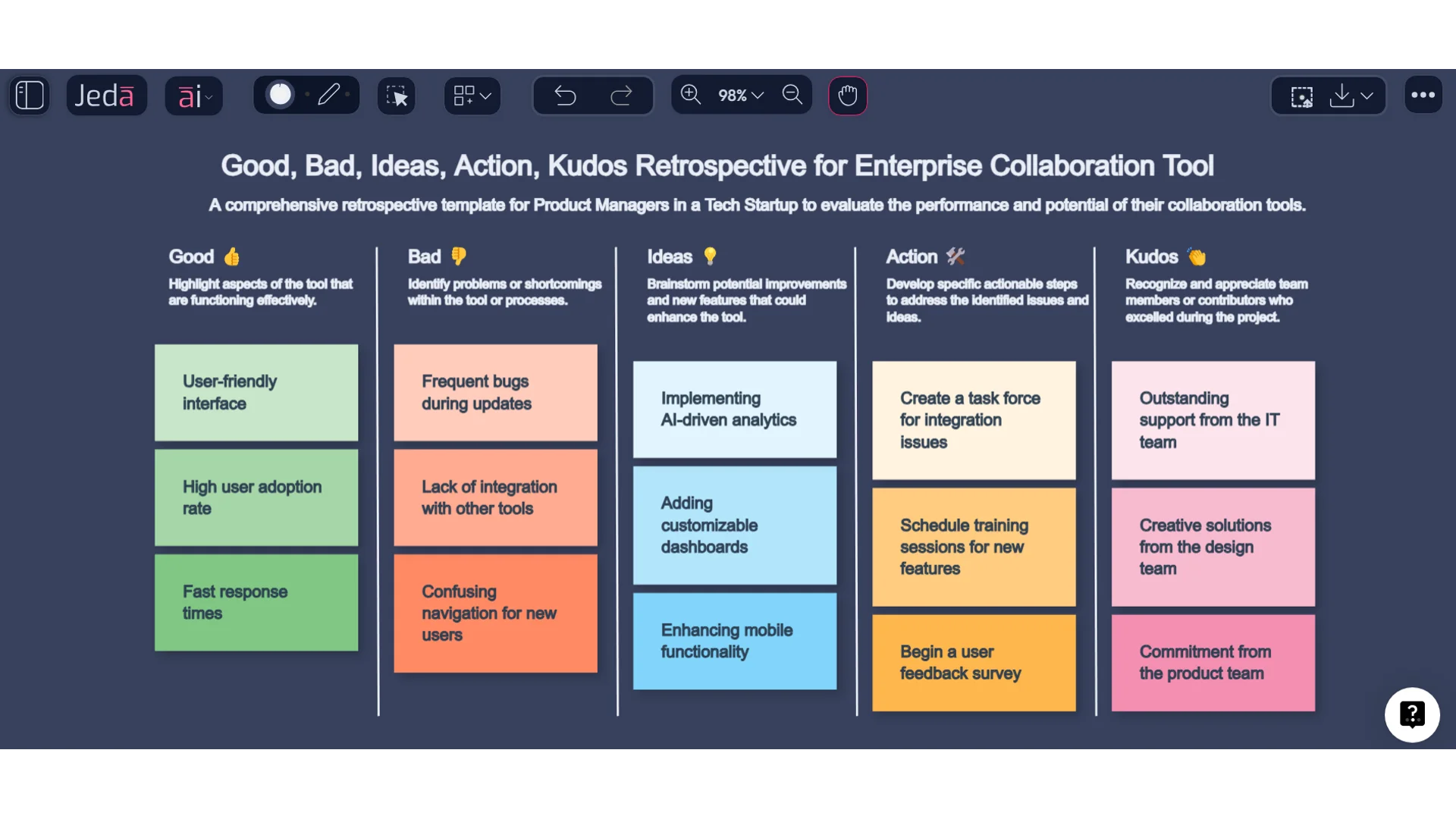This screenshot has width=1456, height=819.
Task: Select the shape insertion dropdown
Action: point(469,94)
